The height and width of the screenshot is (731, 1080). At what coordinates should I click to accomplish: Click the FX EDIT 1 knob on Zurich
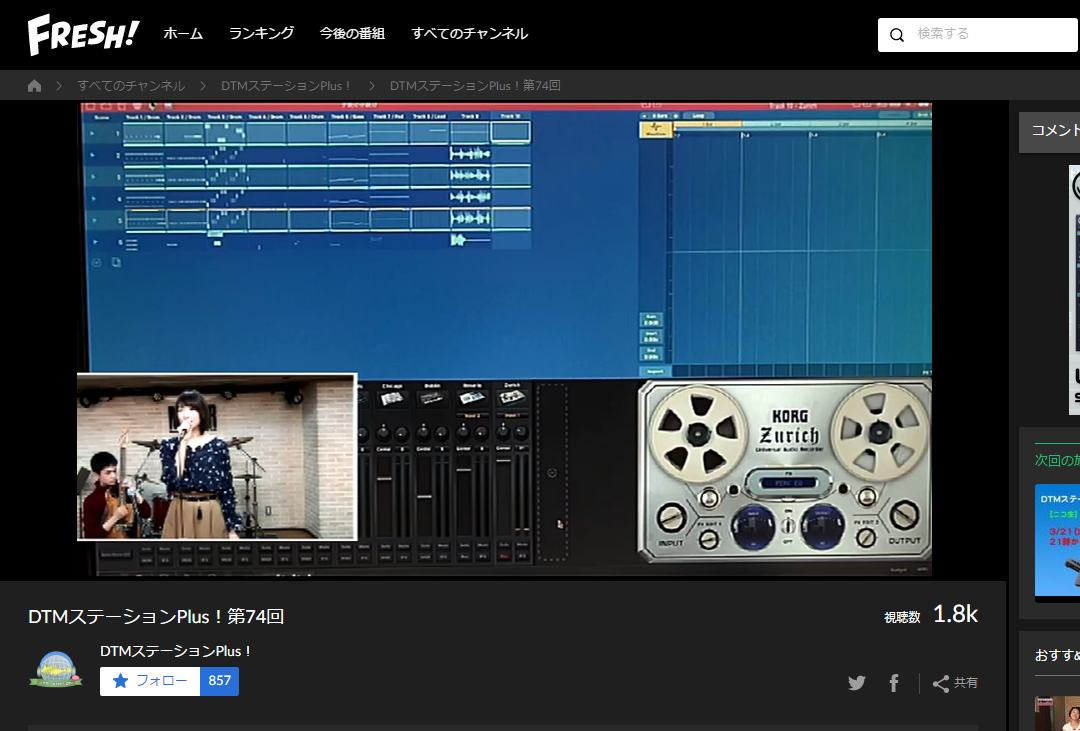click(x=709, y=539)
